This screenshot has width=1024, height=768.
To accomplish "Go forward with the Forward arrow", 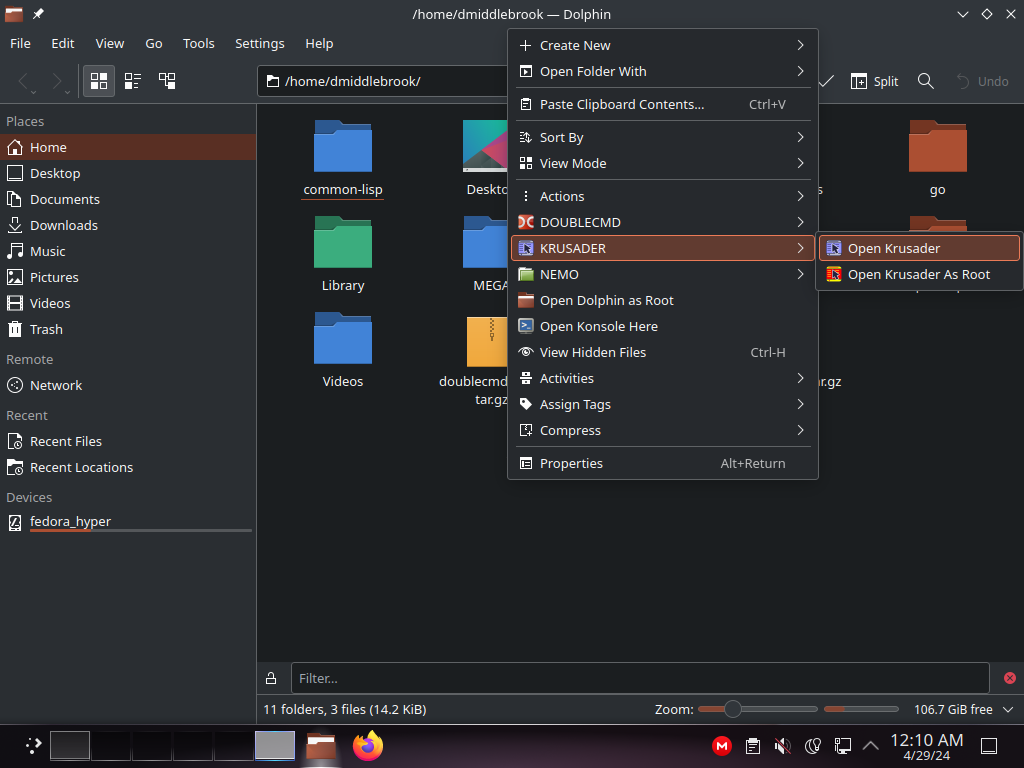I will pyautogui.click(x=57, y=81).
